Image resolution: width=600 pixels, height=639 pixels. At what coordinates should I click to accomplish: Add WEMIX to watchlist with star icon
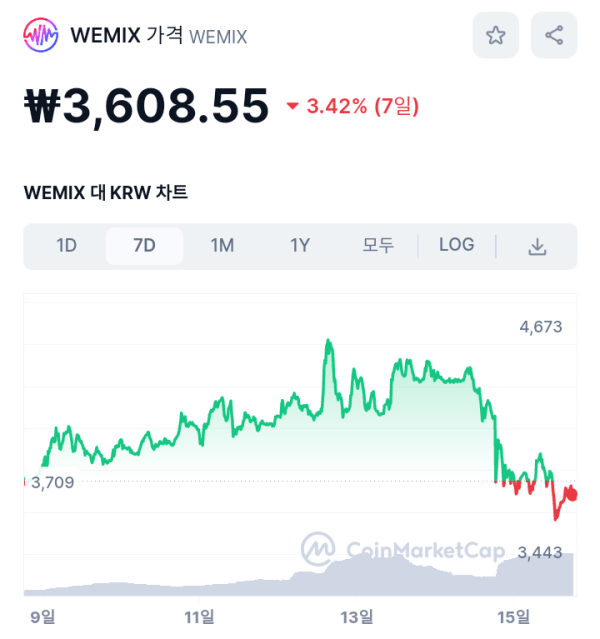(495, 35)
